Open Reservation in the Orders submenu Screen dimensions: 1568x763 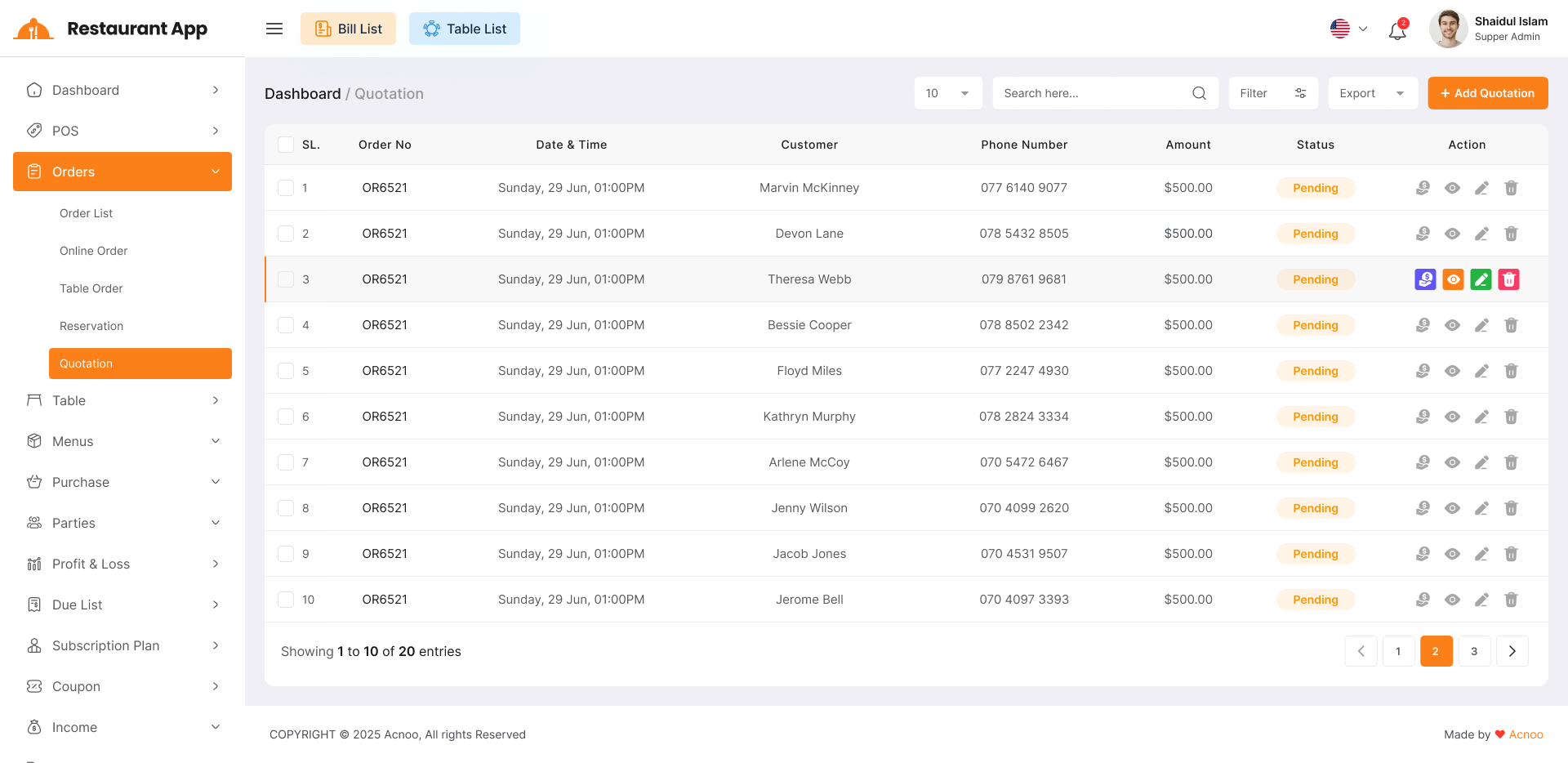pos(91,326)
